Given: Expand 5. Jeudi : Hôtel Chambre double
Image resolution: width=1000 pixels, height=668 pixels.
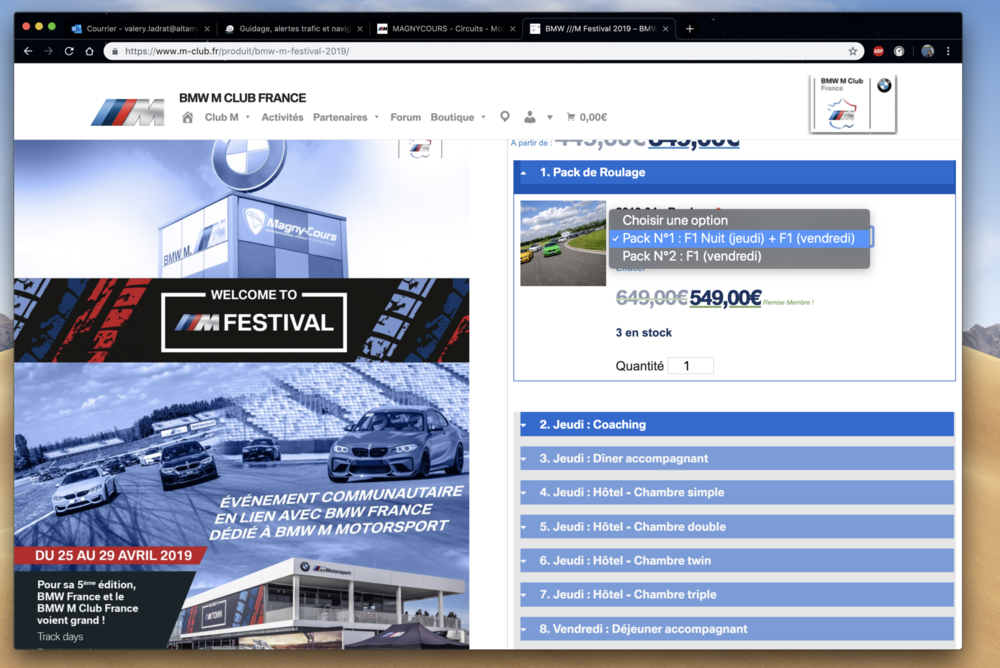Looking at the screenshot, I should tap(737, 526).
